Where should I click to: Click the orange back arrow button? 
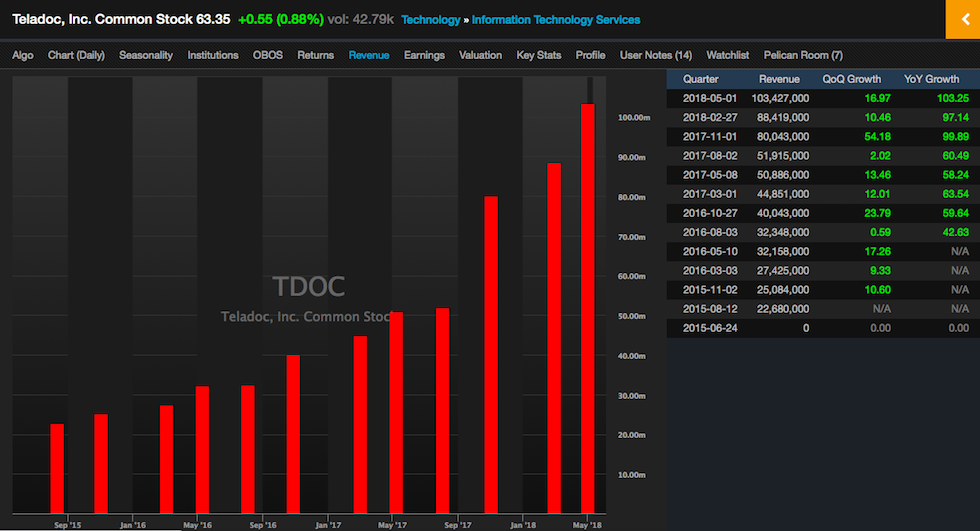(963, 19)
